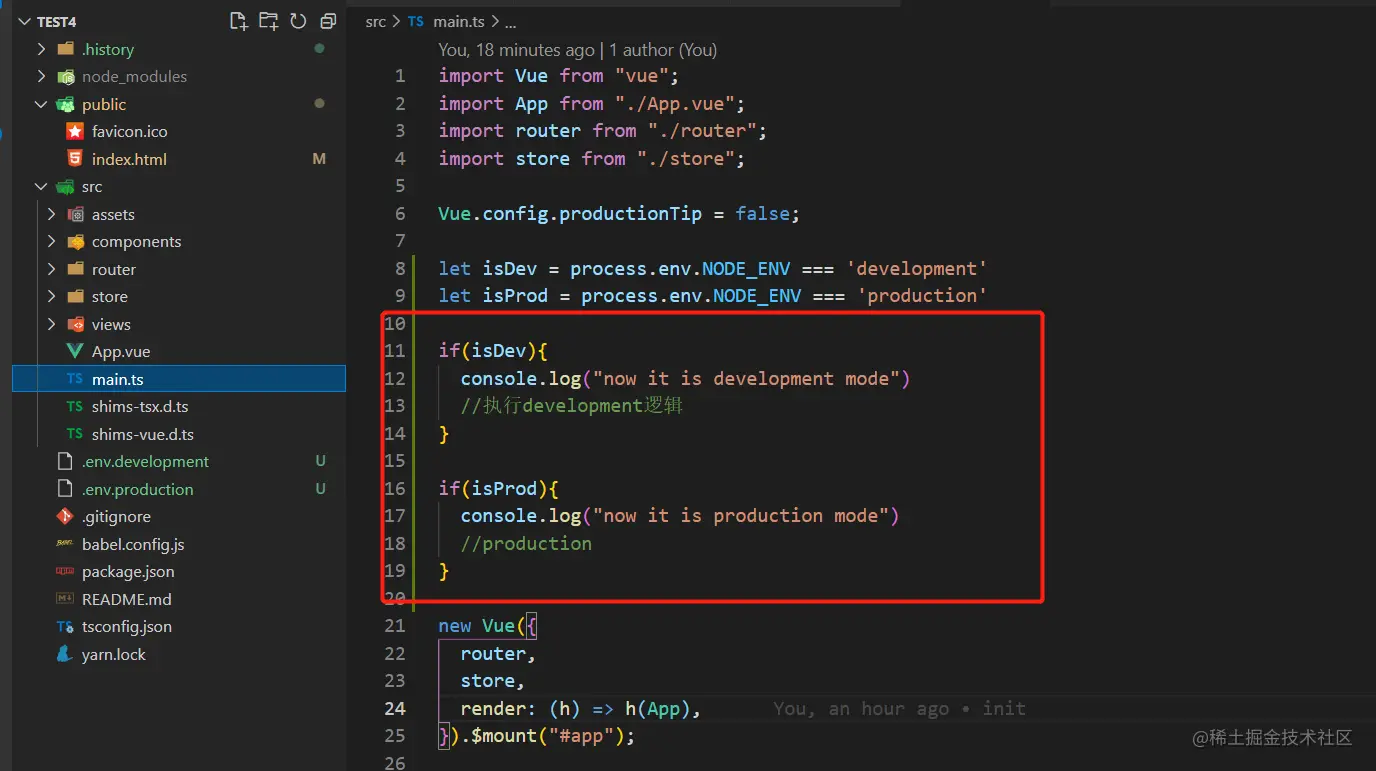Open README.md via its markdown icon
The height and width of the screenshot is (771, 1376).
[x=65, y=599]
